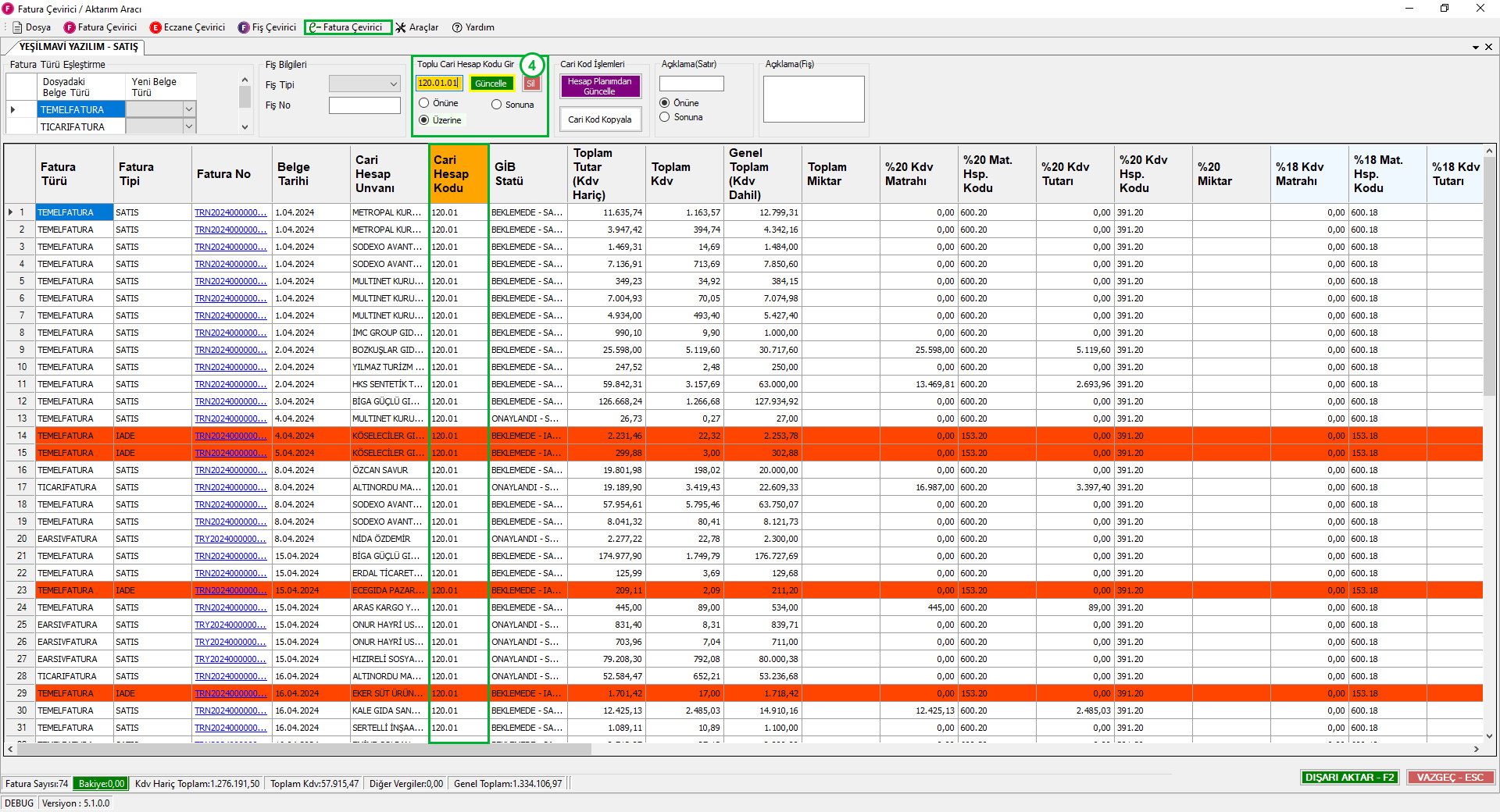Select Üzerine radio option
Screen dimensions: 1500x812
pyautogui.click(x=424, y=120)
